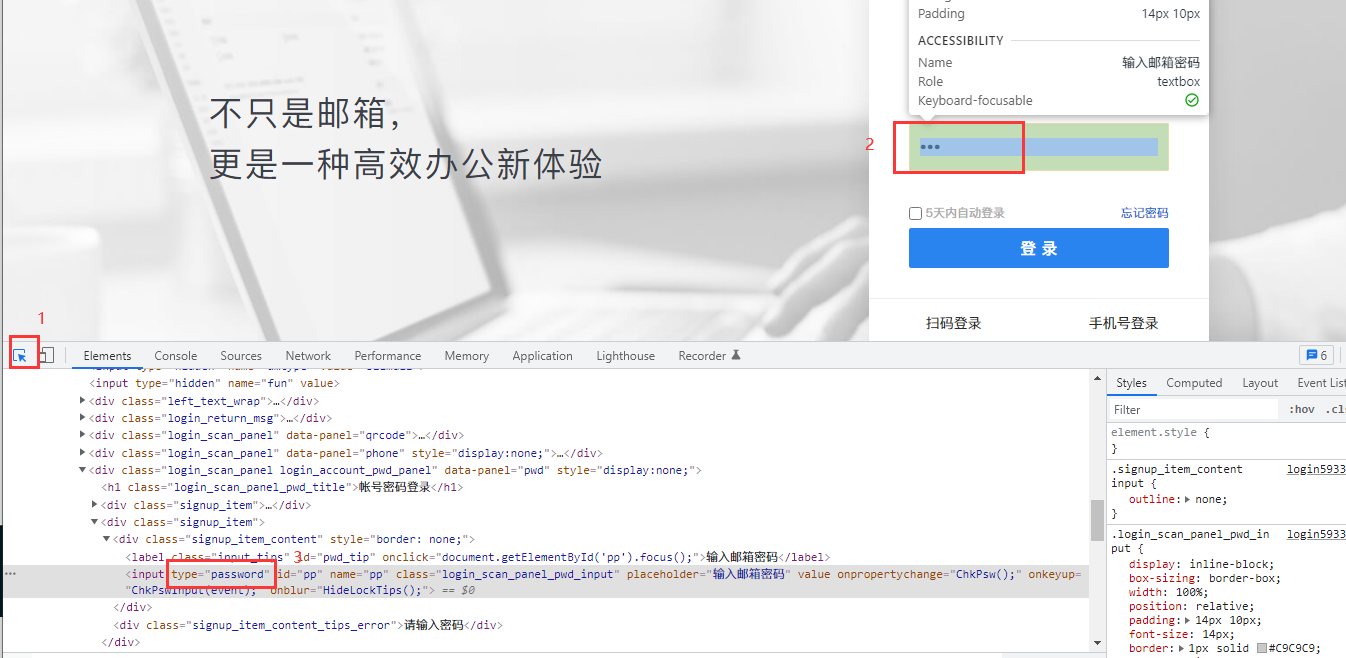
Task: Click the box-sizing: border-box declaration
Action: pos(1204,578)
